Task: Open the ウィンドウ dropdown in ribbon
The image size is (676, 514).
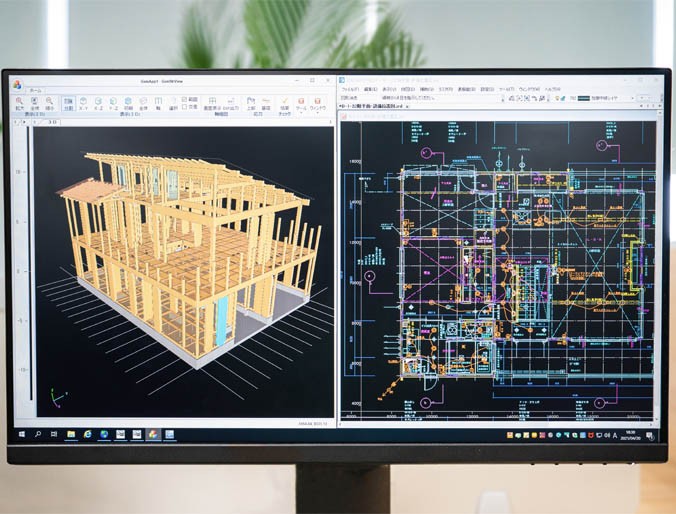Action: 318,104
